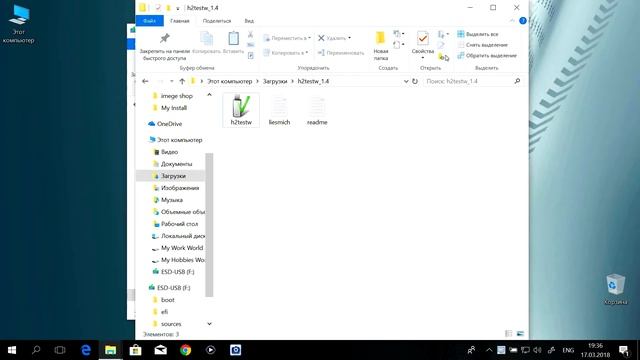Click the Copy ribbon button
Screen dimensions: 640x360
(x=206, y=42)
